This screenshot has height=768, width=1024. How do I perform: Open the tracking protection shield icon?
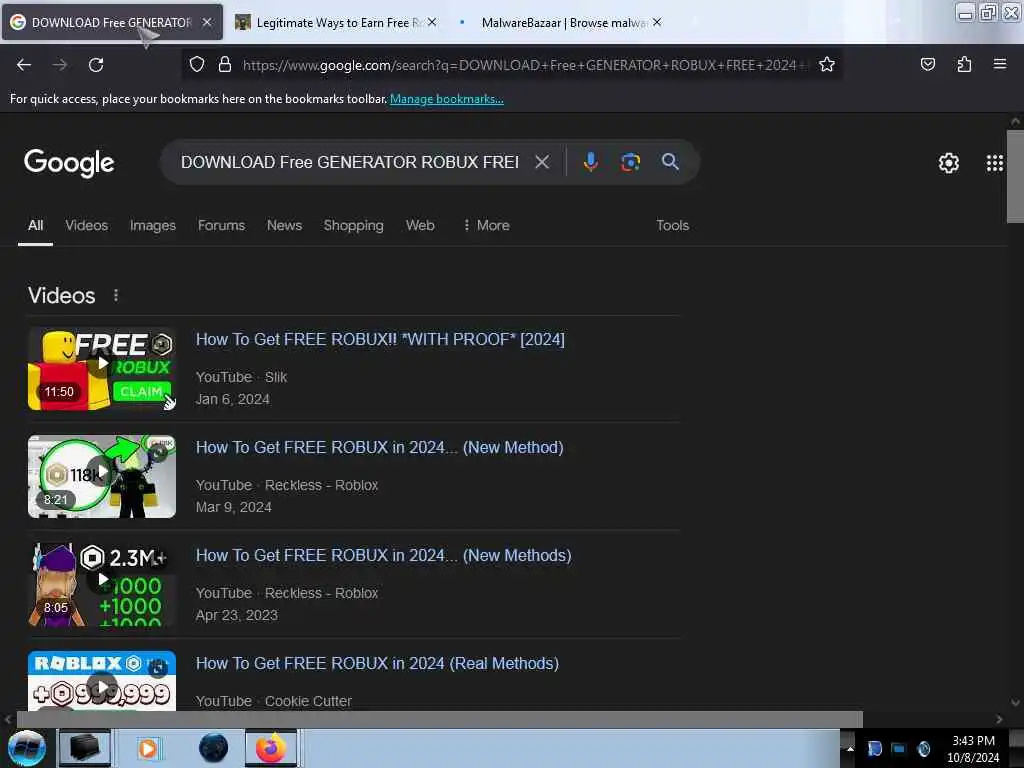point(197,65)
